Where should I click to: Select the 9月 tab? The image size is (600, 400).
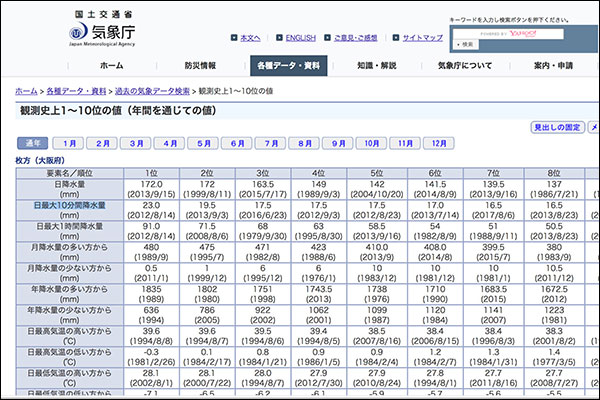[x=338, y=143]
